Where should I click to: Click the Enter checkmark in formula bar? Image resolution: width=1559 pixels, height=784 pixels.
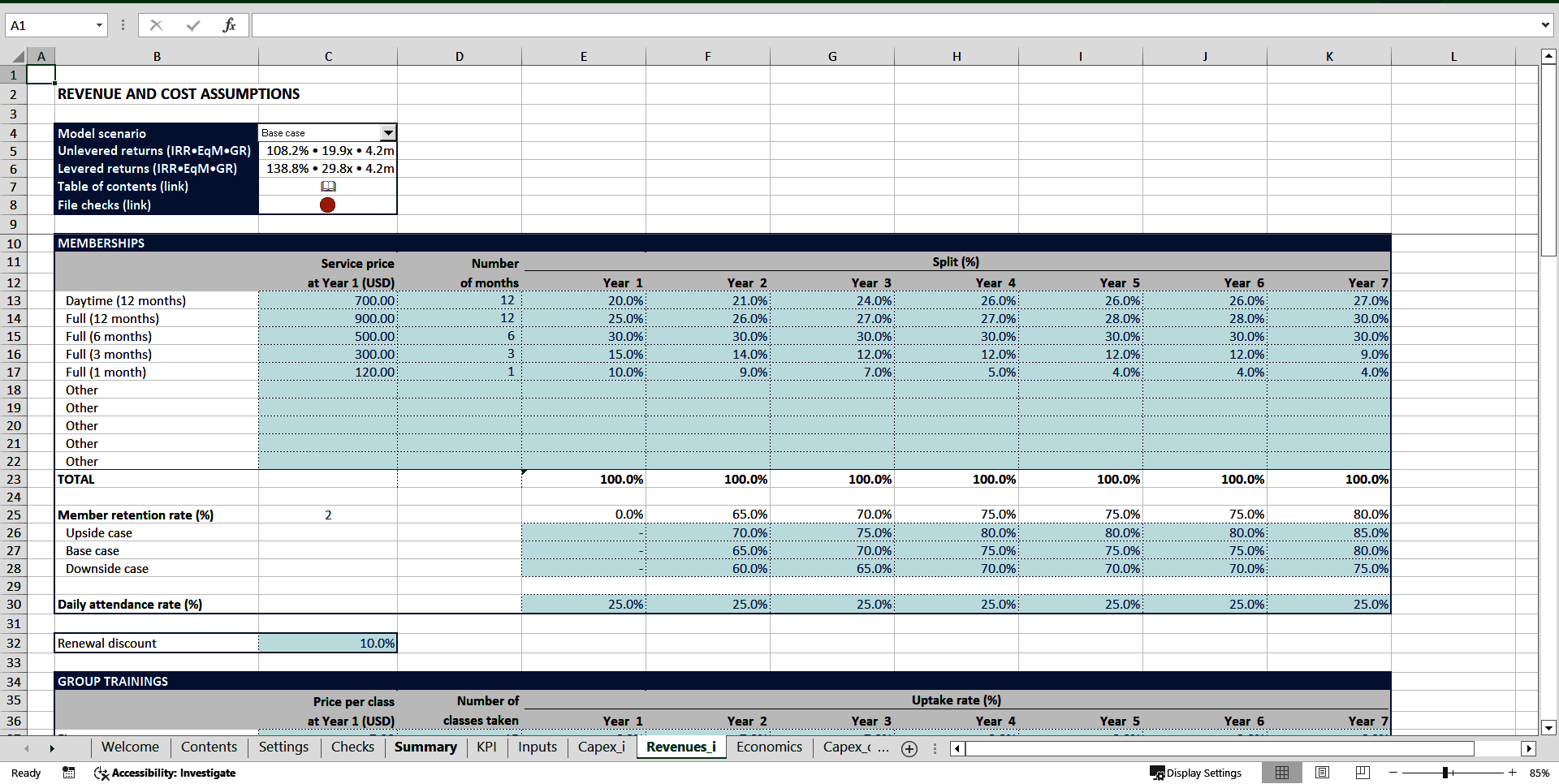coord(193,24)
